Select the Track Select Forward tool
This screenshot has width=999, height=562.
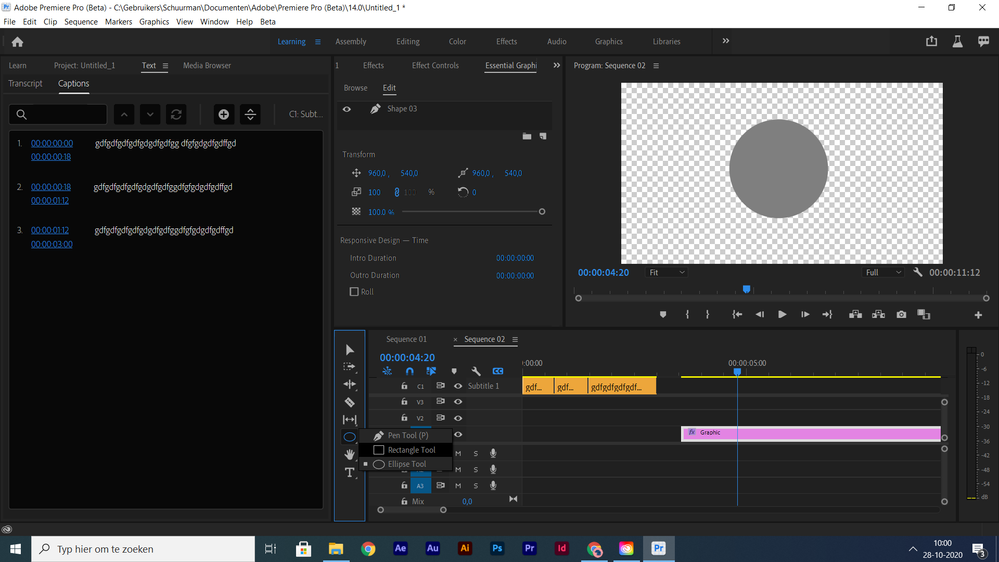click(349, 366)
